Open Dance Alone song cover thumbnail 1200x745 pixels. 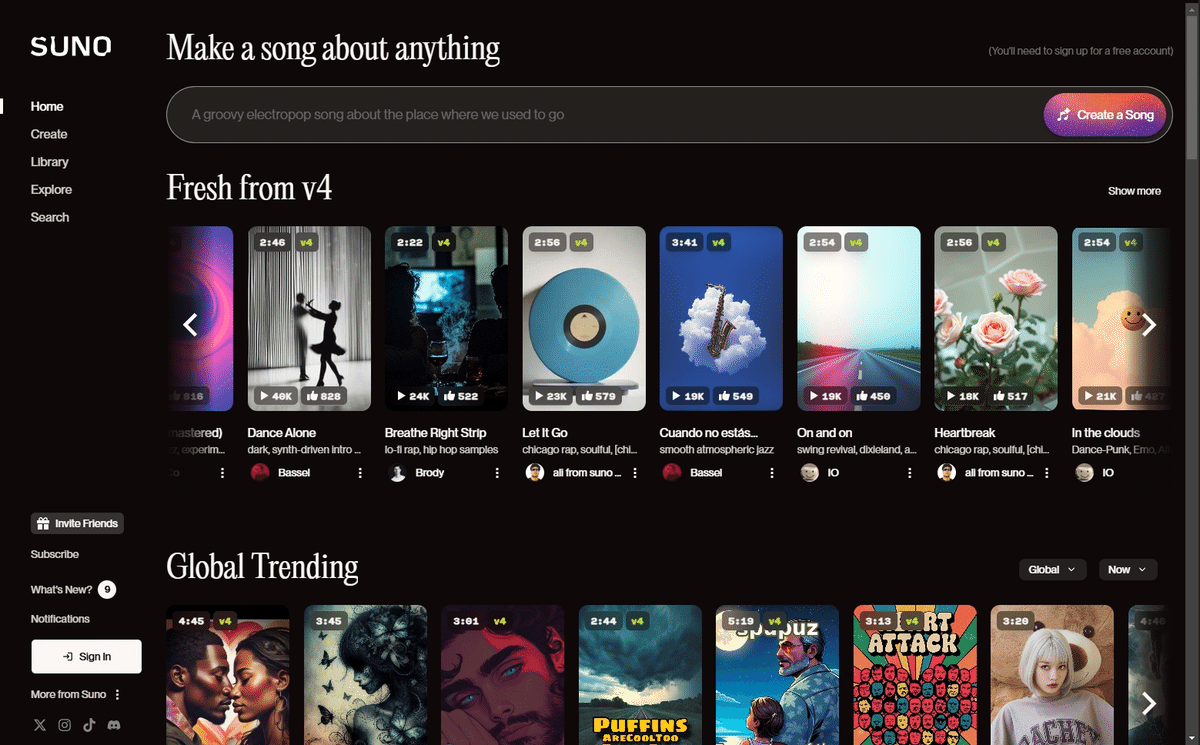(x=309, y=319)
